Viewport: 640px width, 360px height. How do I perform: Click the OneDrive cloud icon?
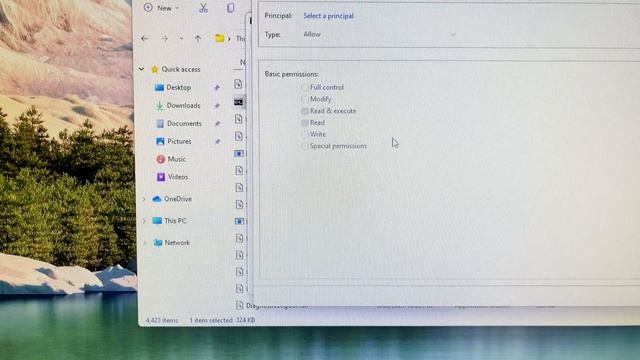point(157,199)
